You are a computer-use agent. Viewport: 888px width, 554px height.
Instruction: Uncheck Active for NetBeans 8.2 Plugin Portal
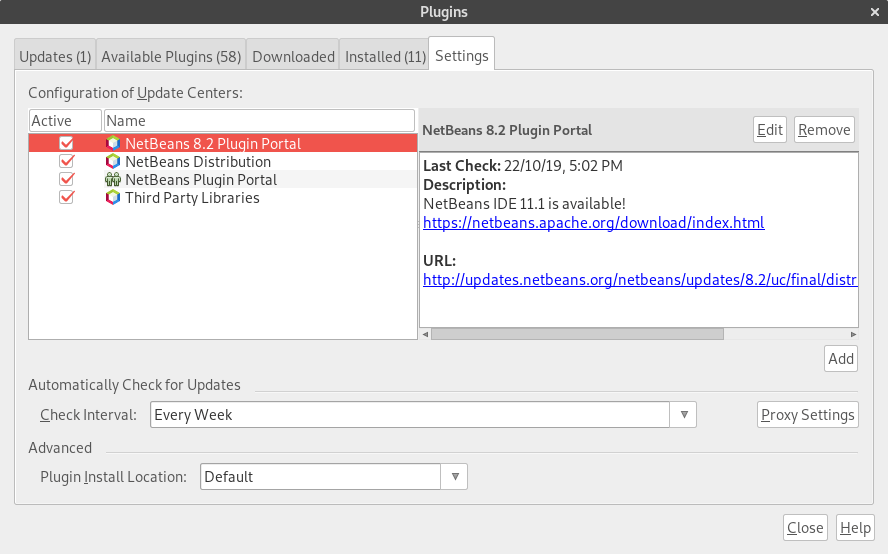(x=67, y=143)
